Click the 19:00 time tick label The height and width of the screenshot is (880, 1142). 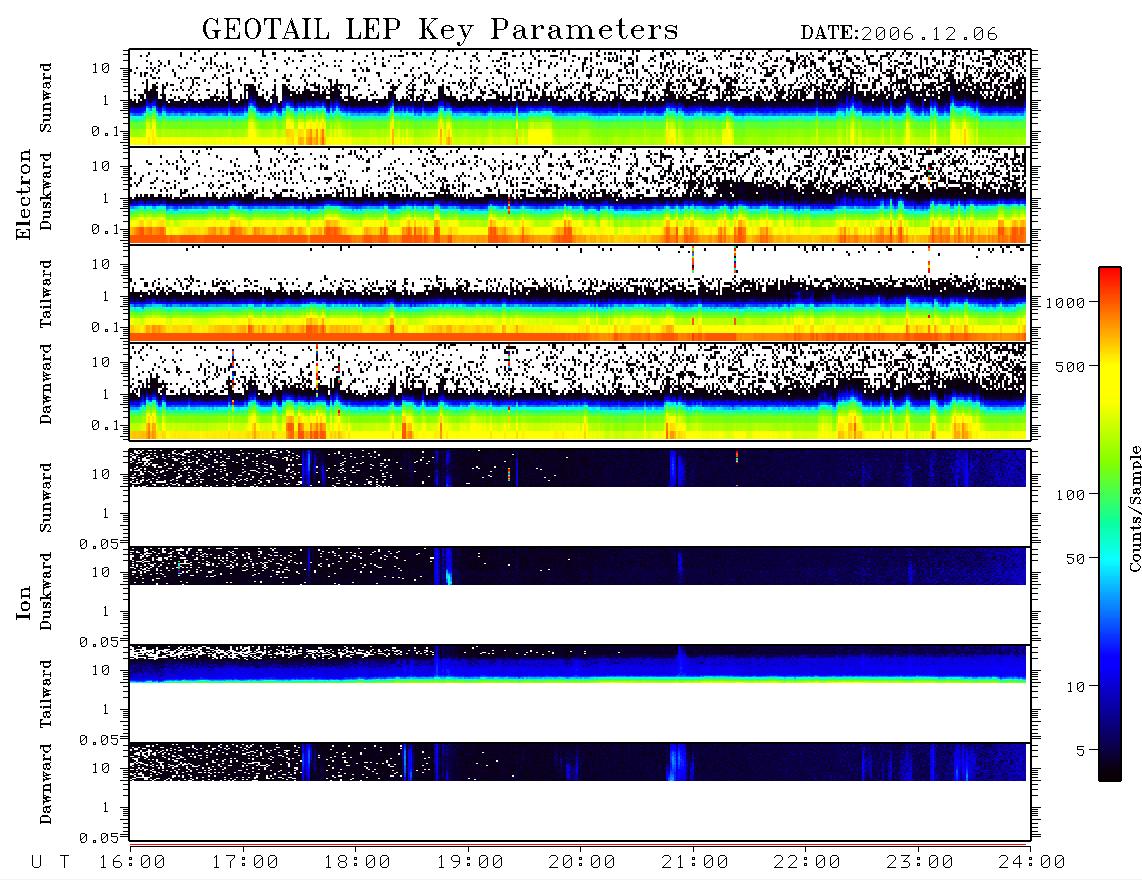(x=470, y=862)
